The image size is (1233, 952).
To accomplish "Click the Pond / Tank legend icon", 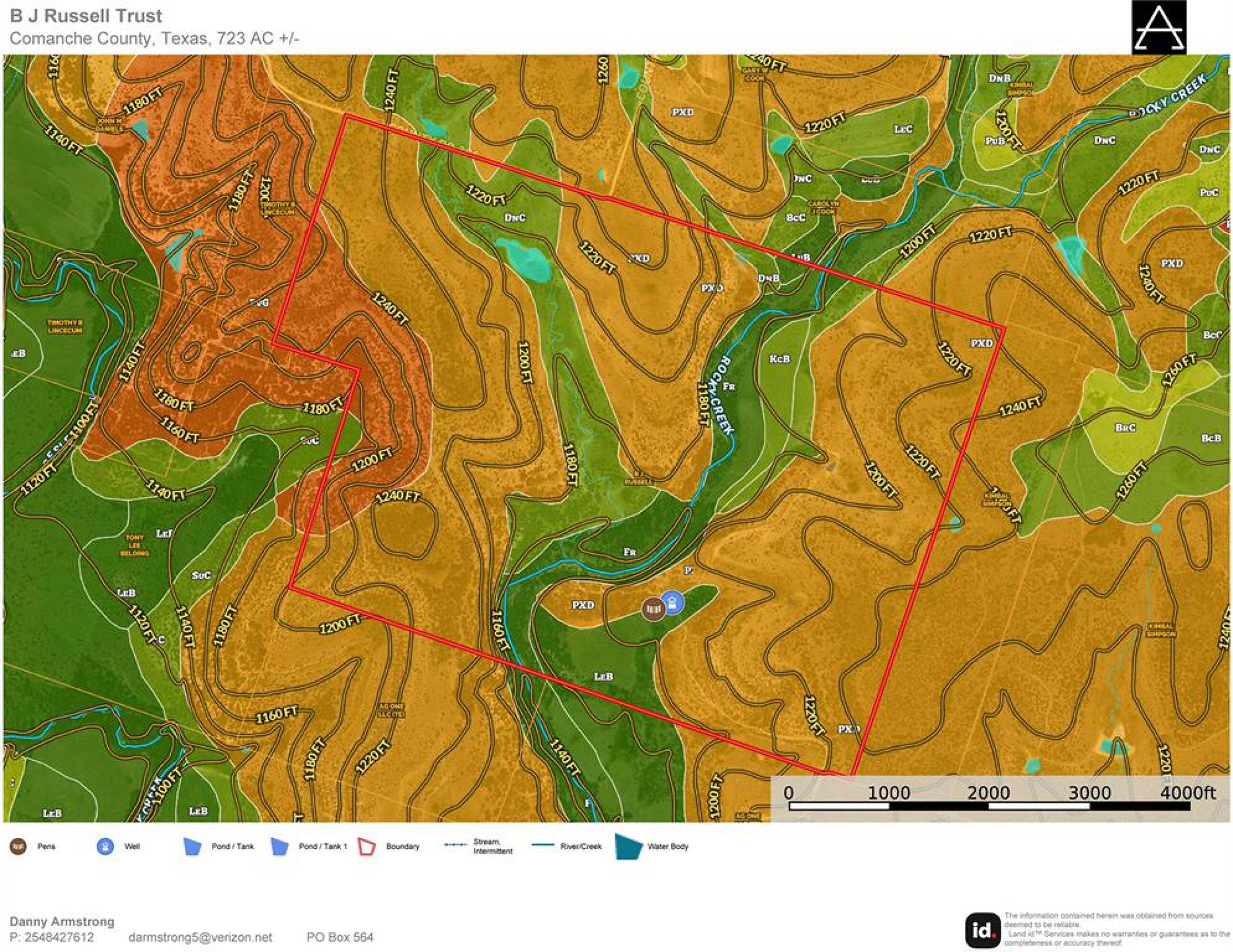I will coord(192,847).
